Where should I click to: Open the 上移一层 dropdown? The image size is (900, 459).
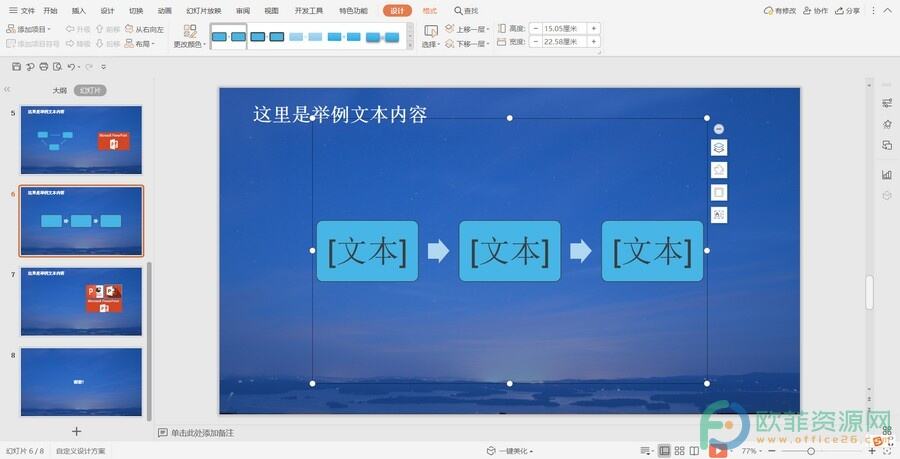[x=467, y=29]
